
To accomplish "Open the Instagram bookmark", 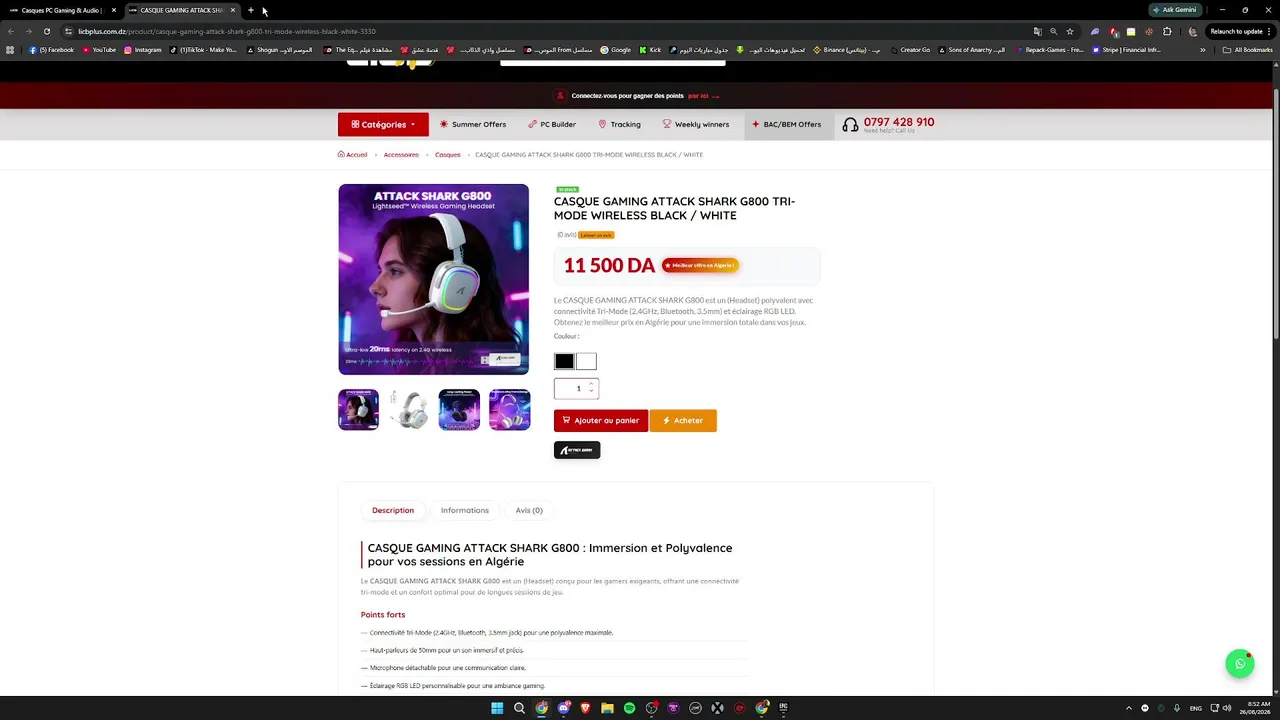I will click(142, 49).
